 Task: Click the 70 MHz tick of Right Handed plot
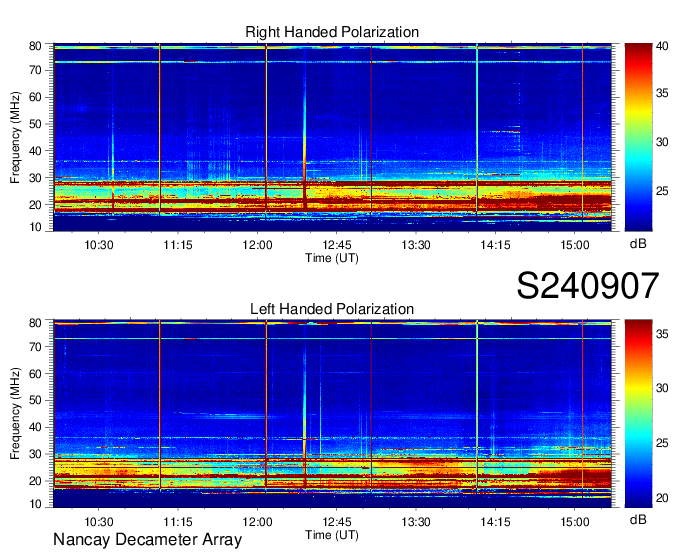(x=35, y=70)
